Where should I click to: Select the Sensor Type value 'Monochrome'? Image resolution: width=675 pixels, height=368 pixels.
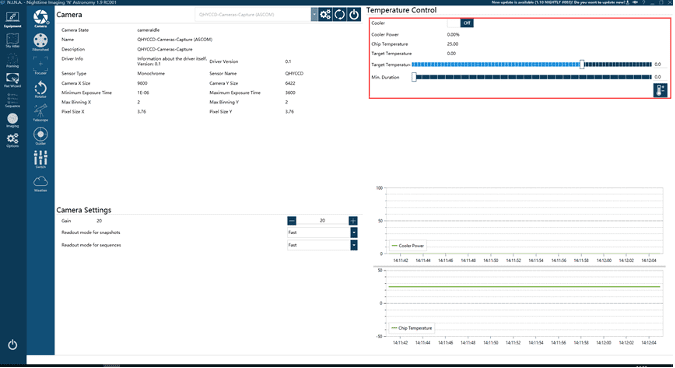(x=151, y=74)
